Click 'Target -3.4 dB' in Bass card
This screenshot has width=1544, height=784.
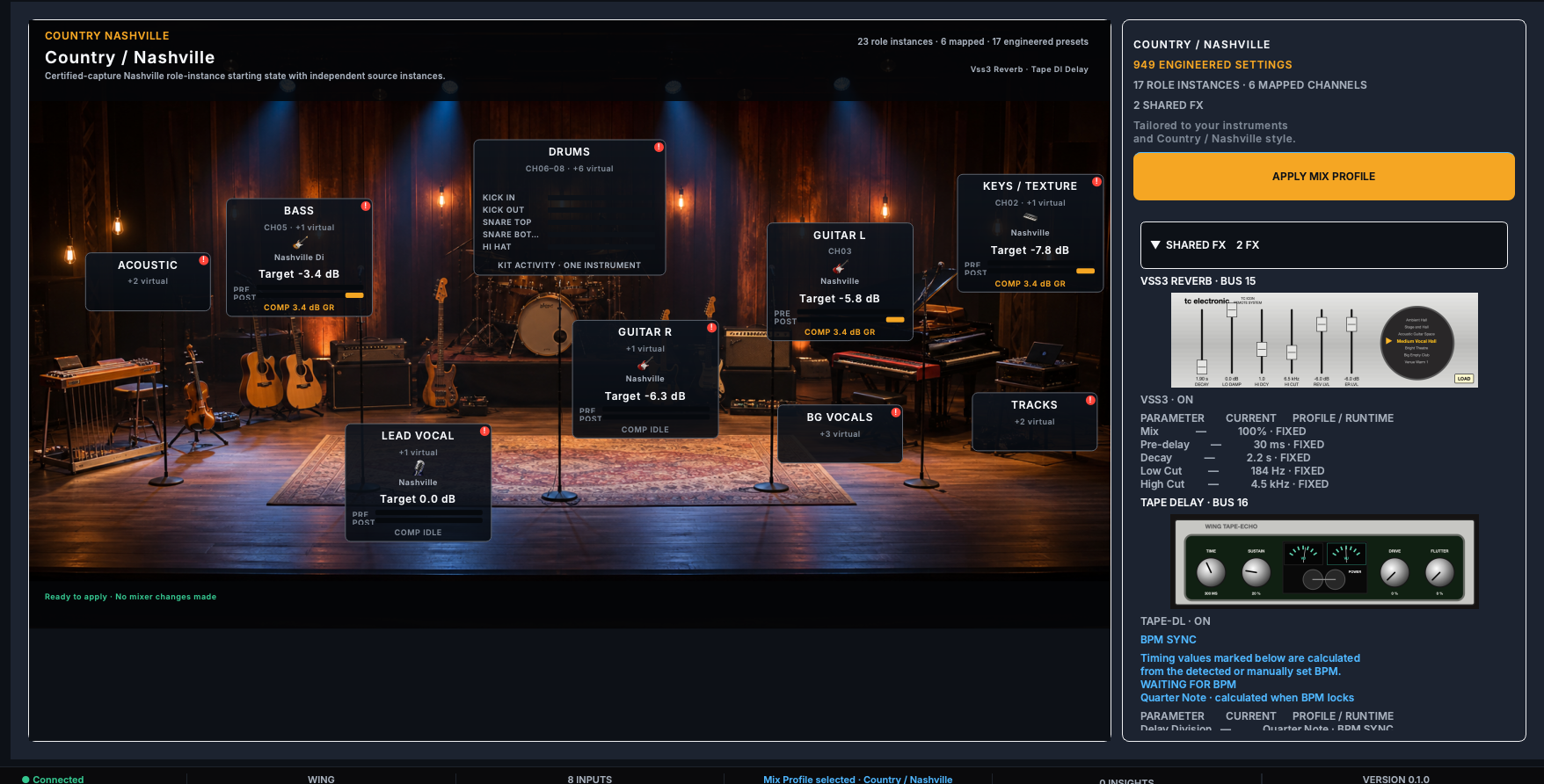coord(299,274)
